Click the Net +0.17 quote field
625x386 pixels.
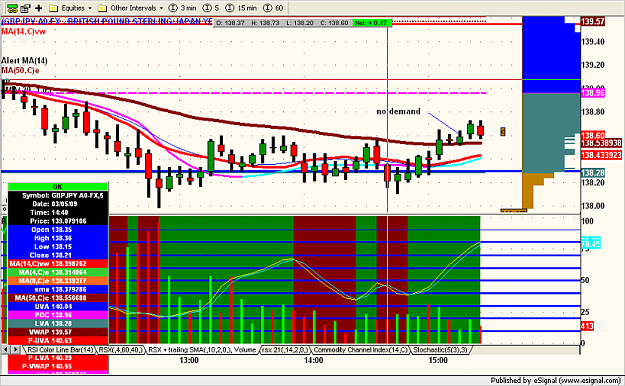click(371, 23)
